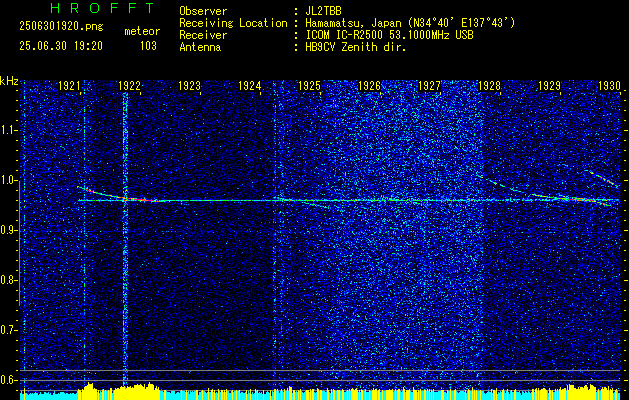Viewport: 629px width, 400px height.
Task: Click the 1923 time marker
Action: coord(190,85)
